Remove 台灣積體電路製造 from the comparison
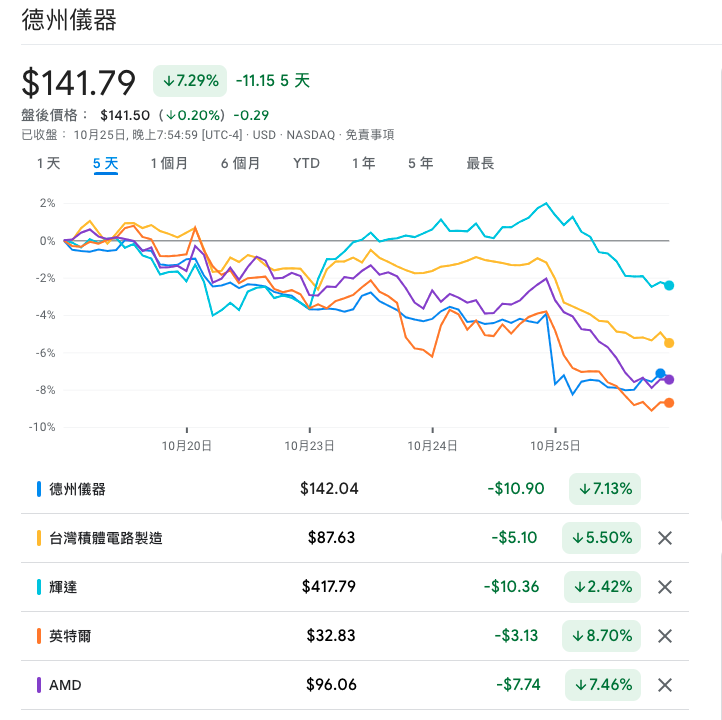This screenshot has height=720, width=722. (664, 538)
